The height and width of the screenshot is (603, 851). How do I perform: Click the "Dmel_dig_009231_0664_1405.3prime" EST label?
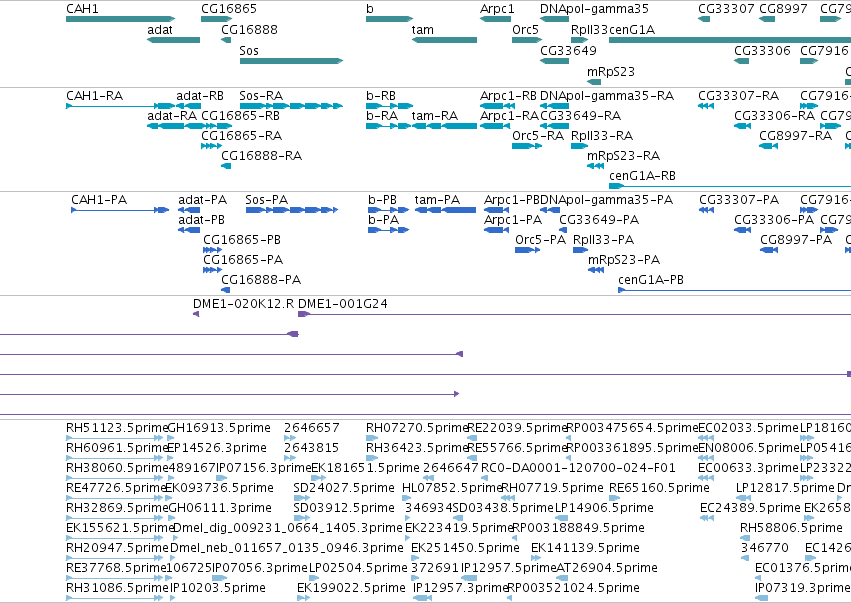click(x=288, y=529)
